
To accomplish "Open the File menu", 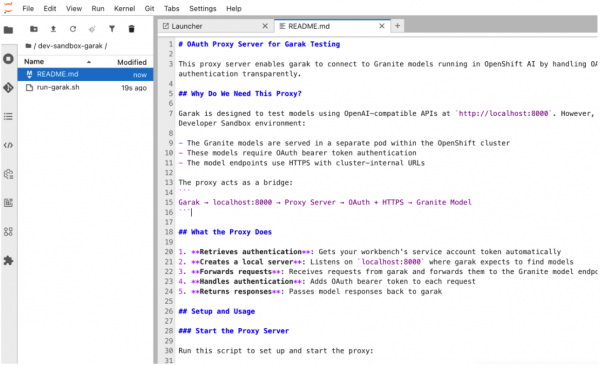I will [x=28, y=8].
